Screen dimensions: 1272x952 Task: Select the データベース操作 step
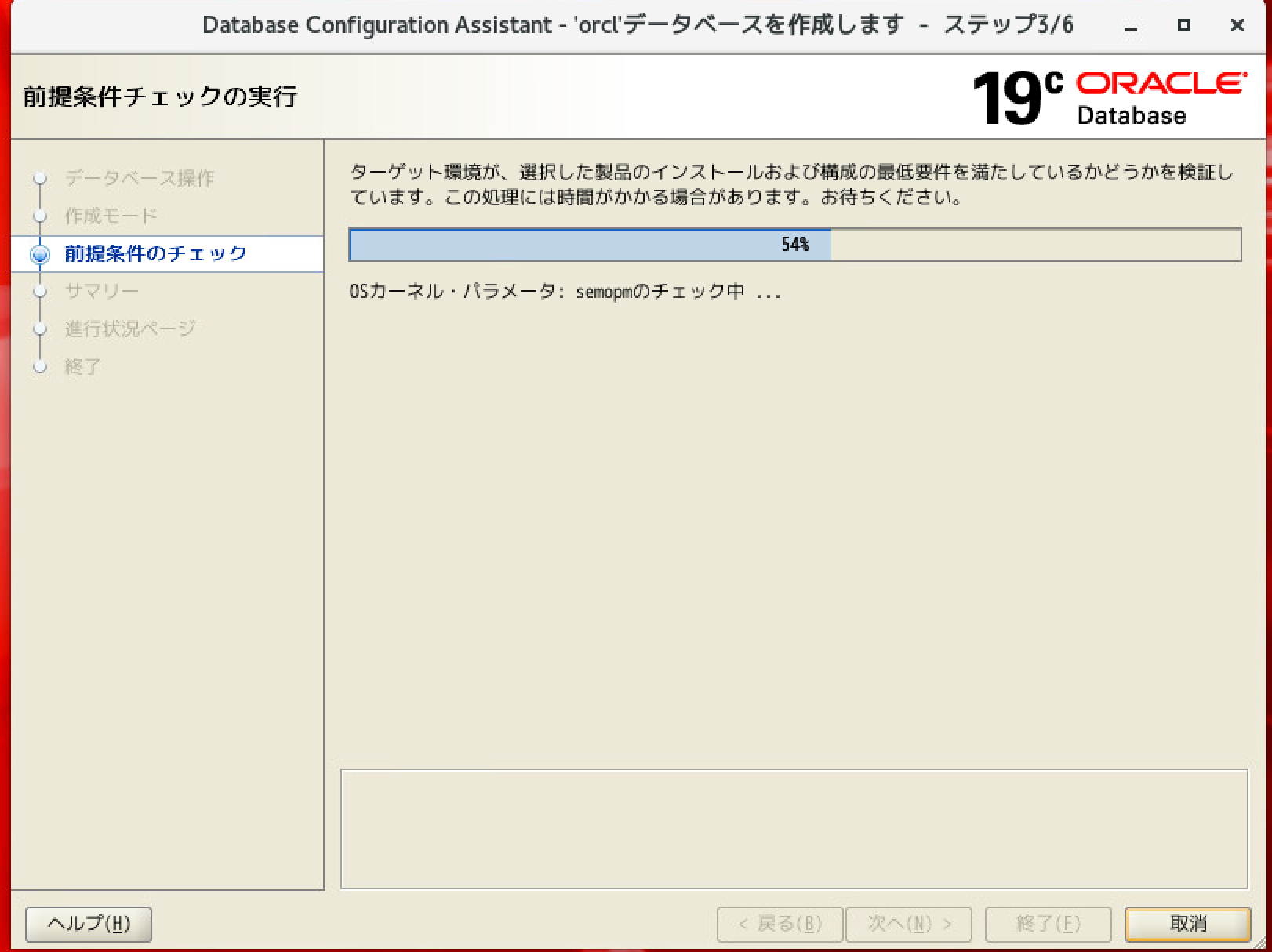click(x=139, y=178)
